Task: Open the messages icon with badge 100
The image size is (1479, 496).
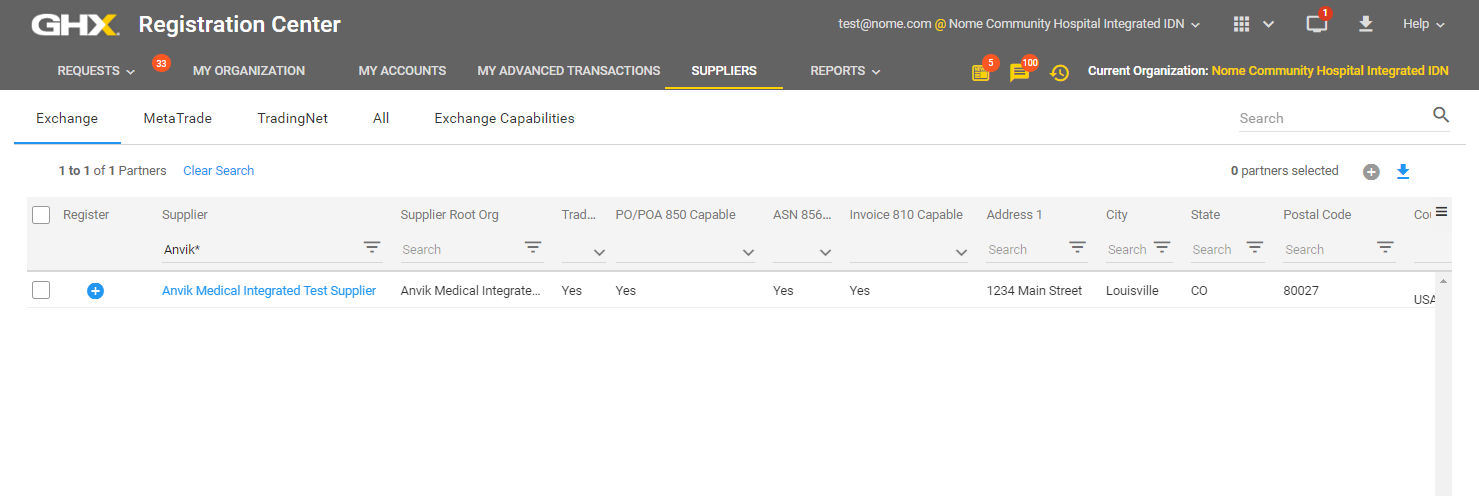Action: (x=1019, y=72)
